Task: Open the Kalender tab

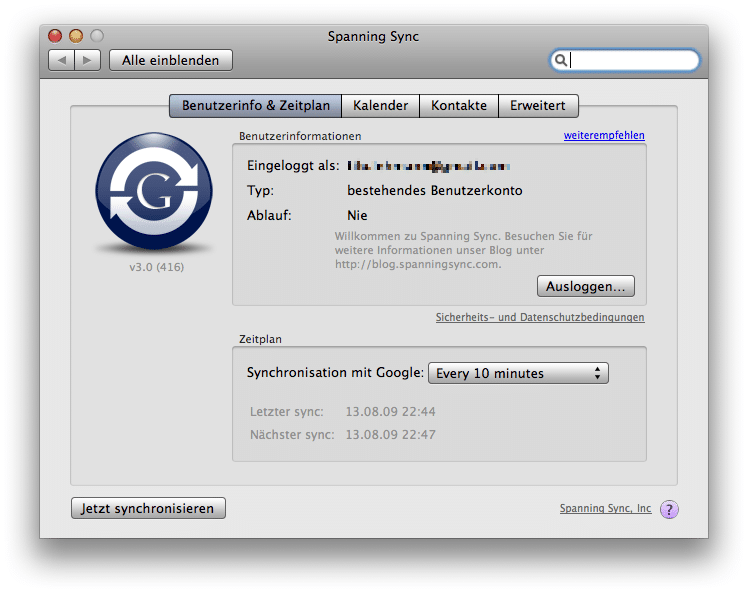Action: [x=380, y=105]
